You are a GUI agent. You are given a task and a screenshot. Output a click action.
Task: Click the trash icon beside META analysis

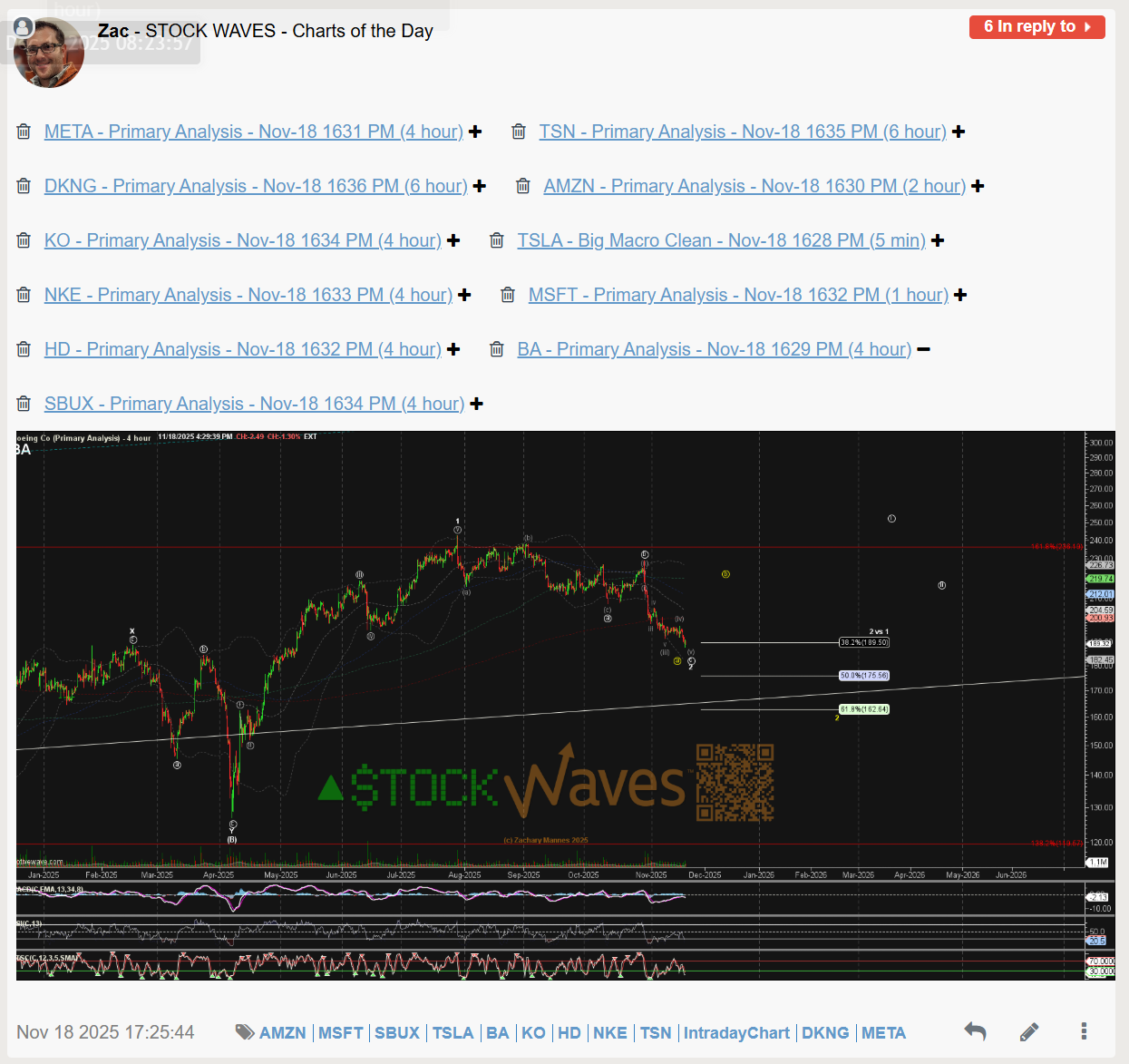[24, 132]
